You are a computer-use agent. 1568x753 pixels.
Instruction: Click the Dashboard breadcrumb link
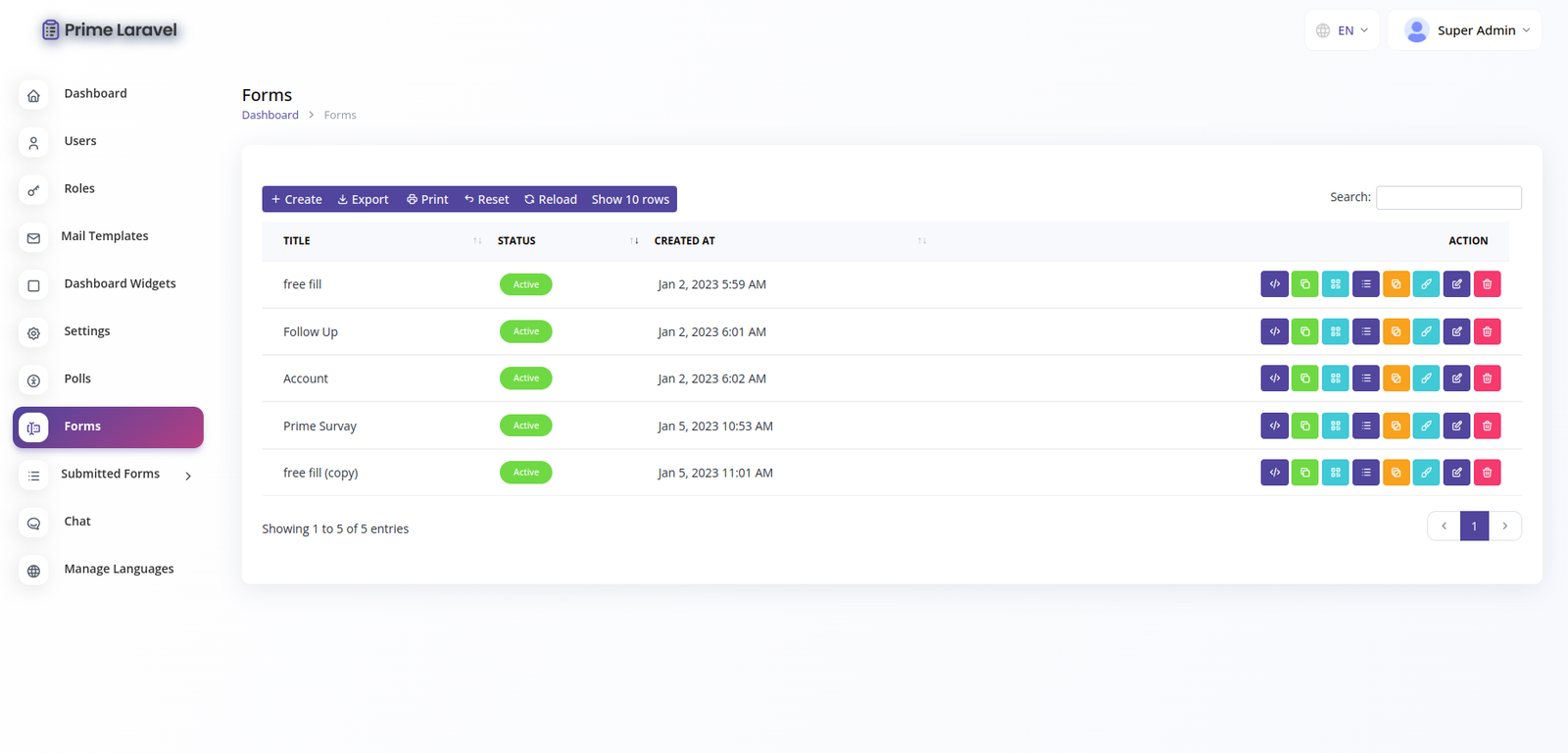(270, 115)
